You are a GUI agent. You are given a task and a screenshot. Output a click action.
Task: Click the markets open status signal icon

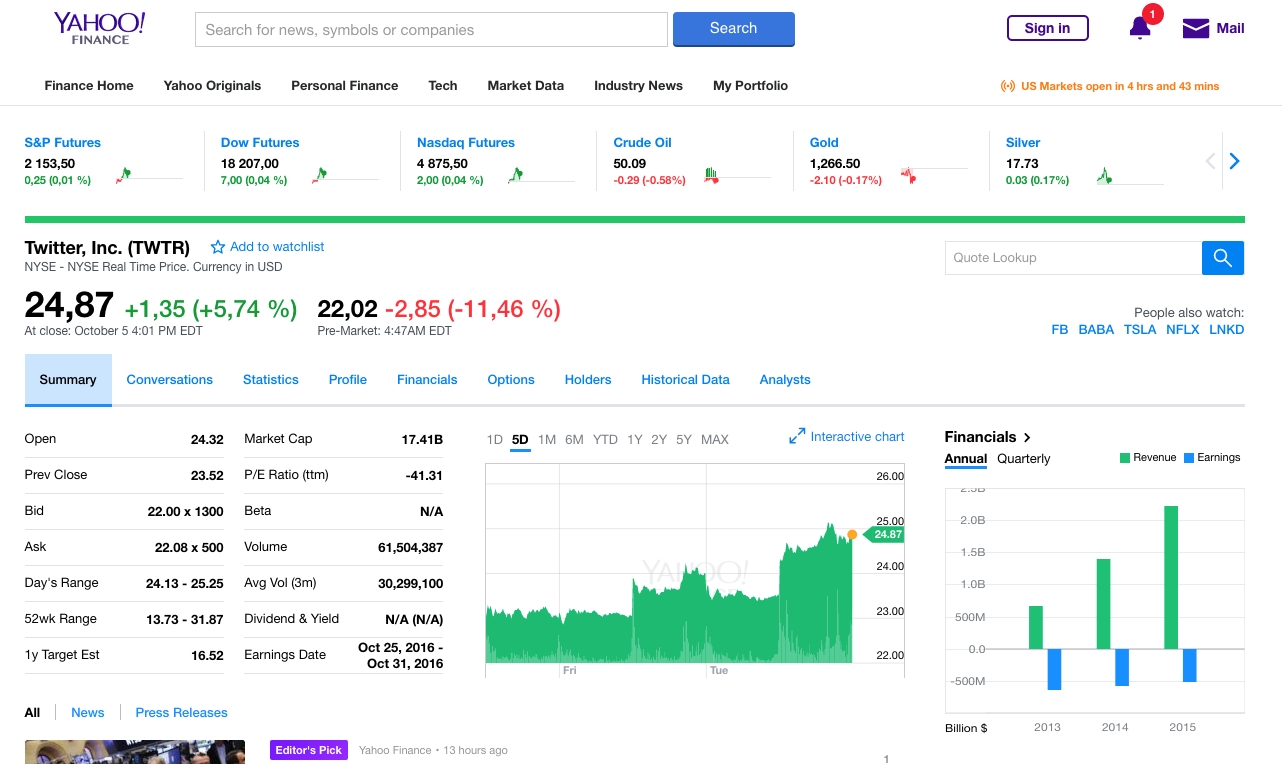click(1008, 86)
